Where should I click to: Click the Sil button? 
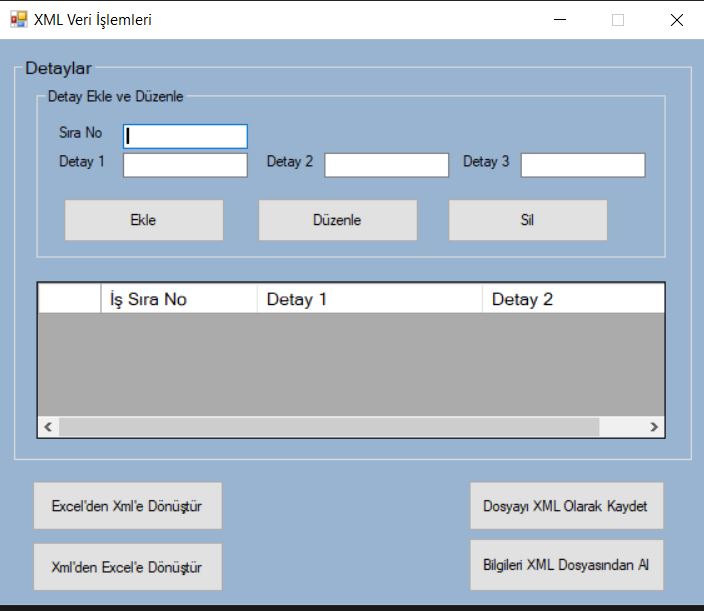528,220
